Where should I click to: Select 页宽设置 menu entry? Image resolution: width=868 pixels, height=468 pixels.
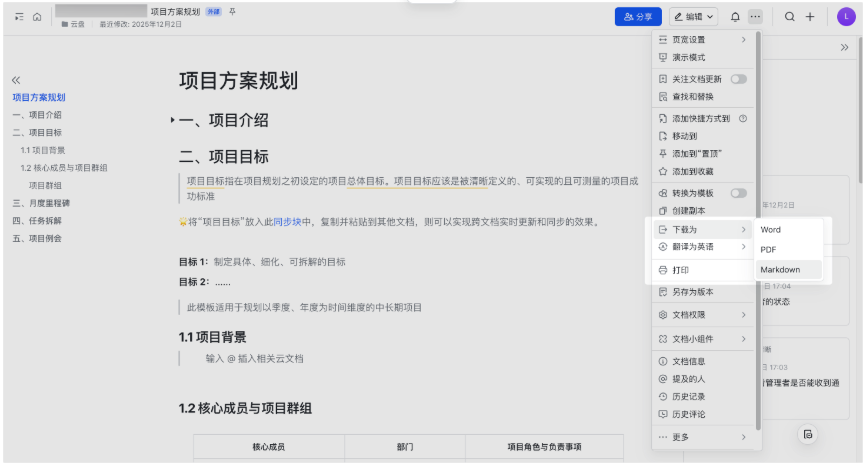(703, 39)
